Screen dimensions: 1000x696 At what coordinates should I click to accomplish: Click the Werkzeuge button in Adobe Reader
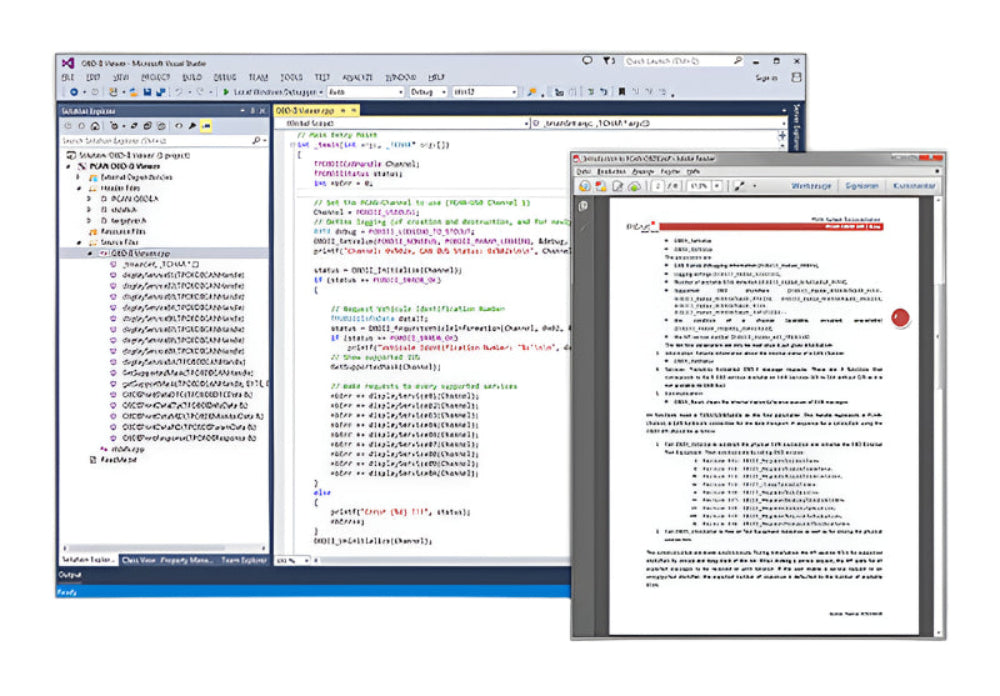click(809, 186)
